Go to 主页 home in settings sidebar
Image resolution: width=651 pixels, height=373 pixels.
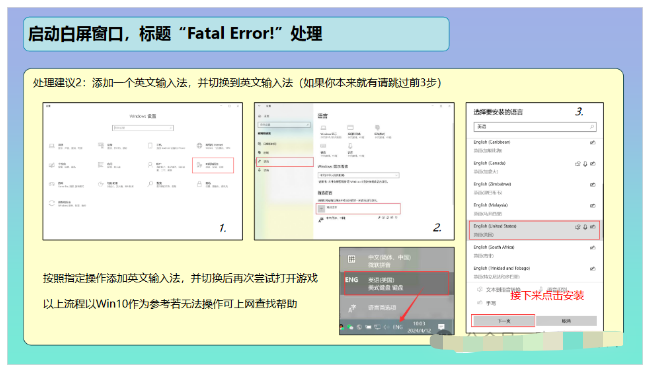tap(264, 116)
